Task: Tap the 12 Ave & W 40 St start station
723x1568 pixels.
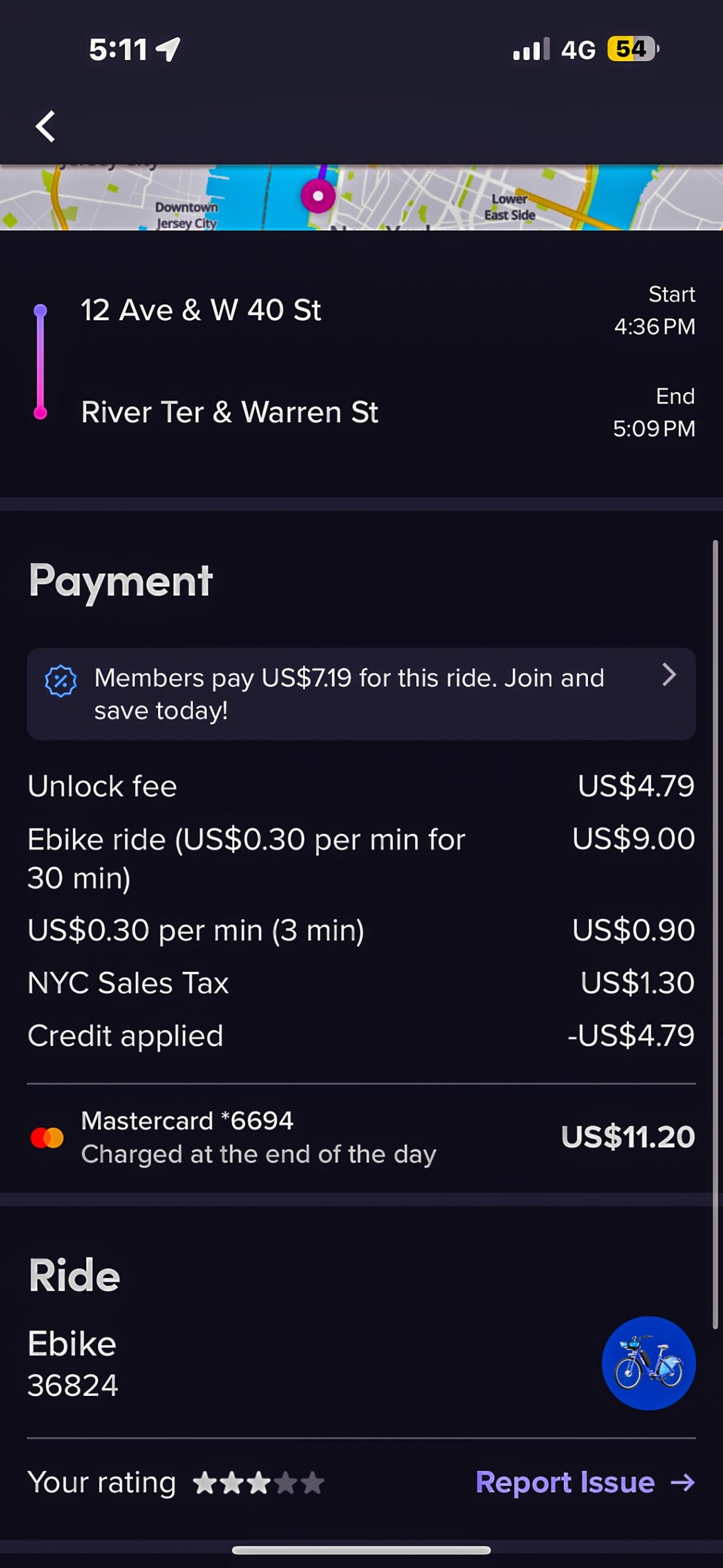Action: (x=201, y=310)
